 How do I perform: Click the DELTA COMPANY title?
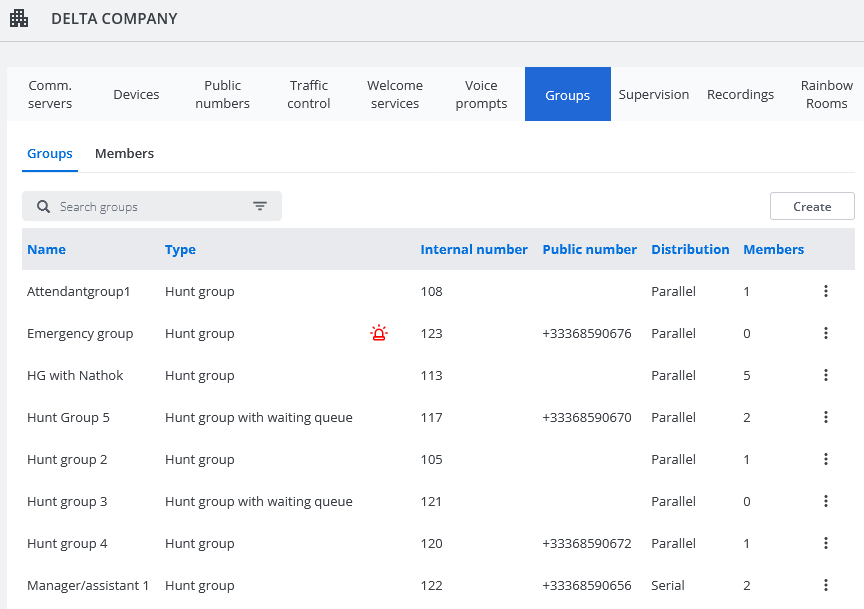(x=114, y=19)
